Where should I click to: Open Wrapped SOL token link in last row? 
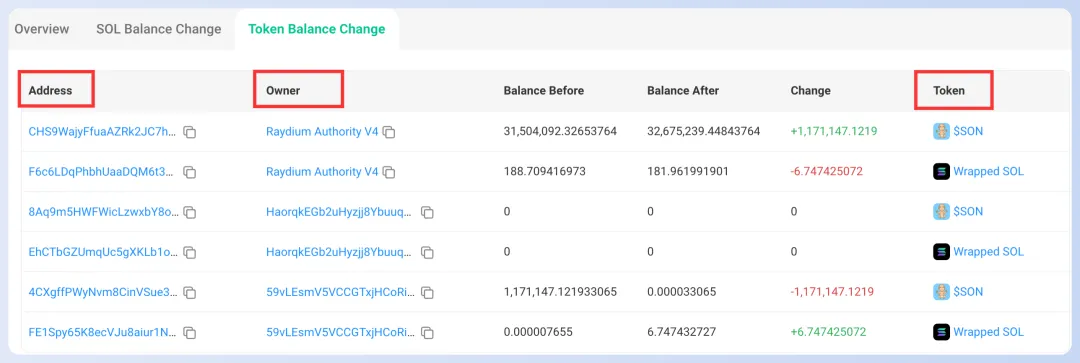coord(988,332)
